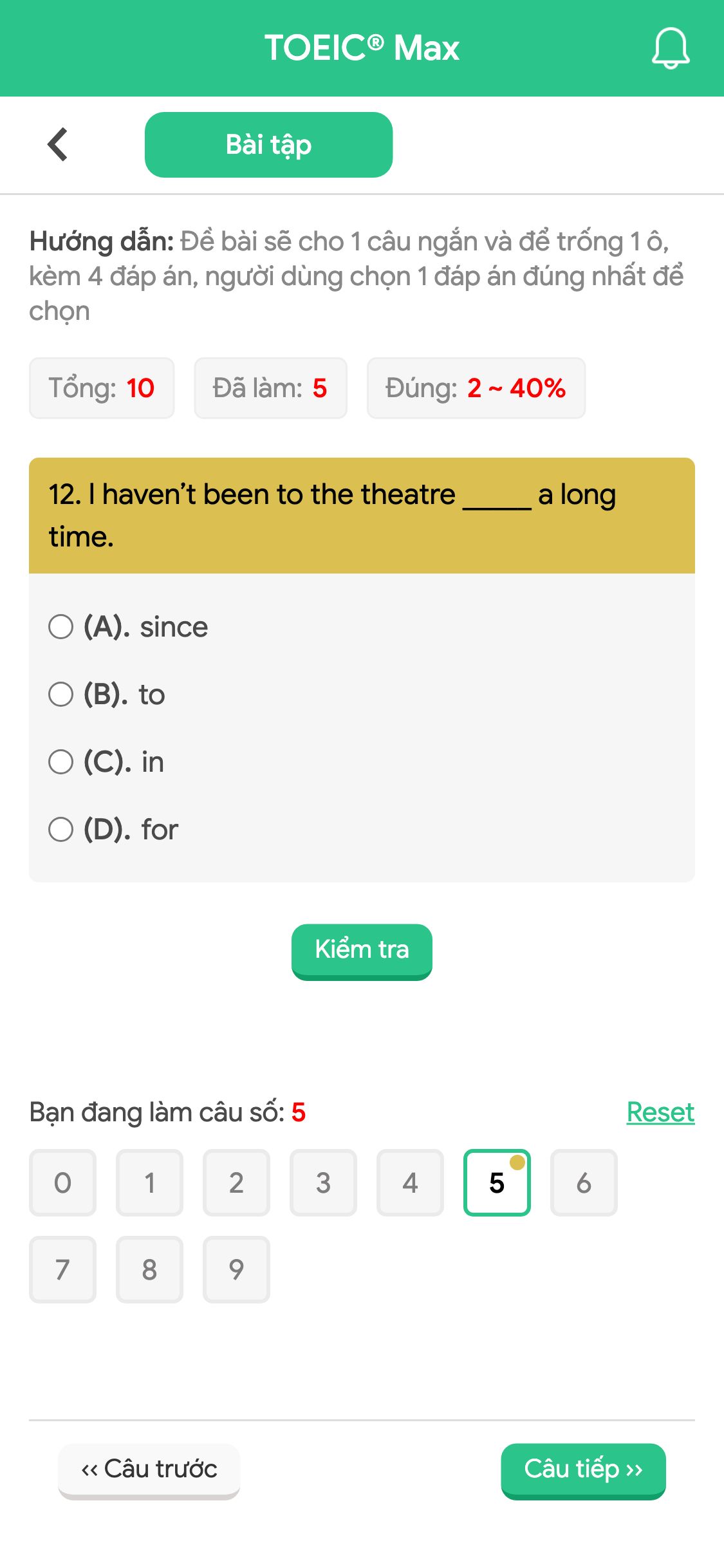Open the Bài tập section
This screenshot has width=724, height=1568.
coord(268,144)
